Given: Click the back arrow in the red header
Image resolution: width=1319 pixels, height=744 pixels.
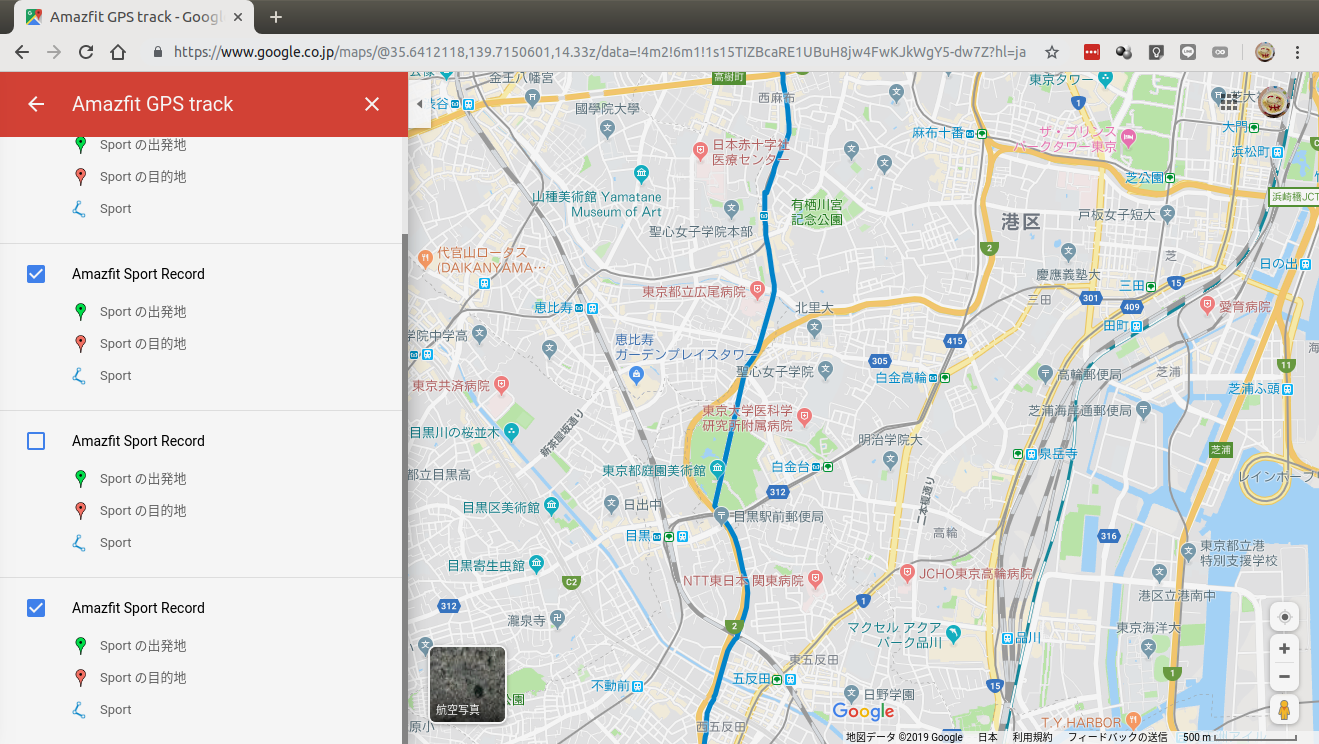Looking at the screenshot, I should 38,104.
